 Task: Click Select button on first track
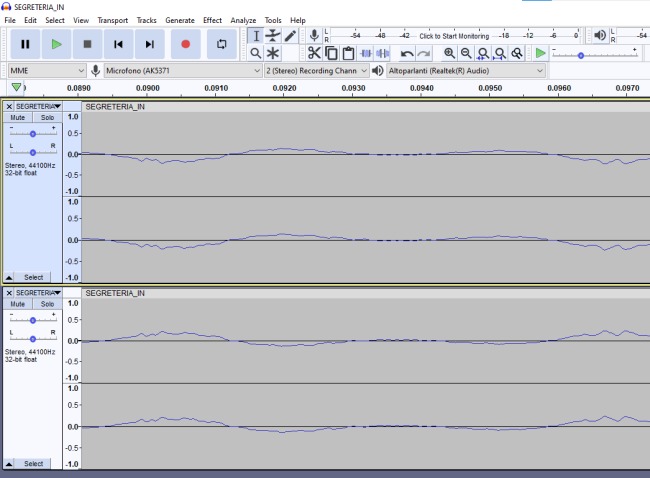[34, 277]
